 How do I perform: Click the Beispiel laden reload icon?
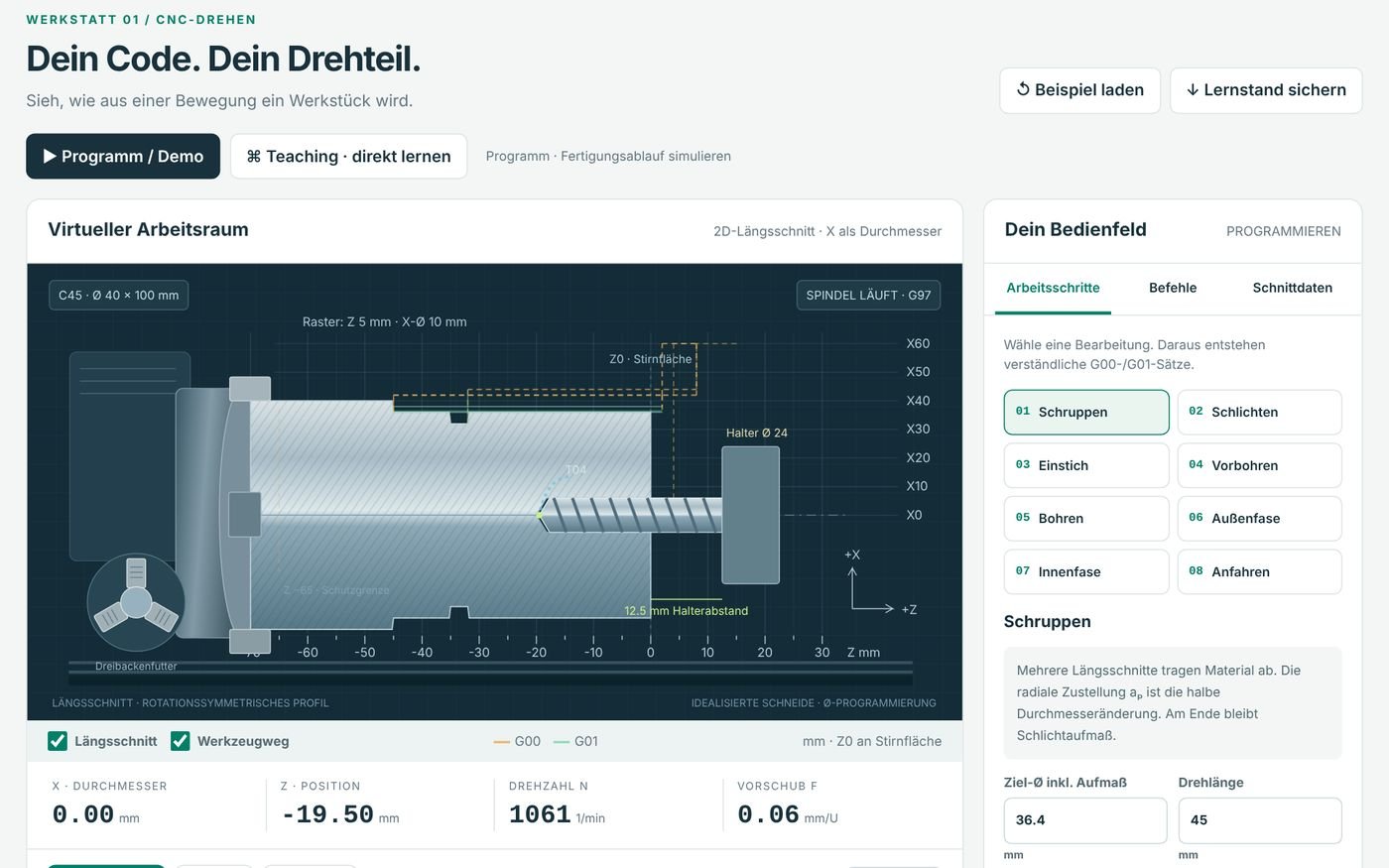pos(1023,89)
